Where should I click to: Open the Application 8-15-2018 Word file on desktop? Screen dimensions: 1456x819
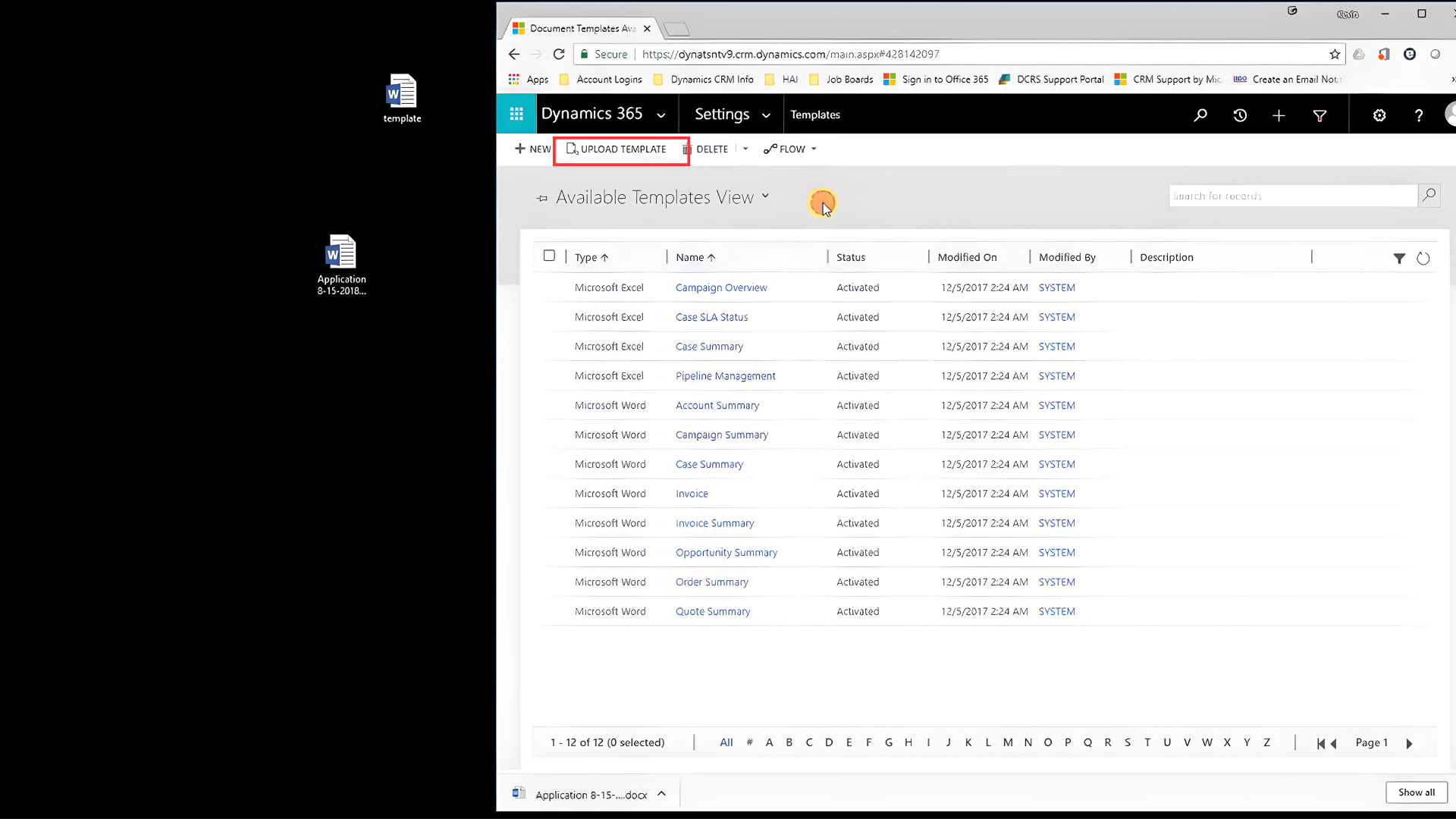tap(341, 264)
